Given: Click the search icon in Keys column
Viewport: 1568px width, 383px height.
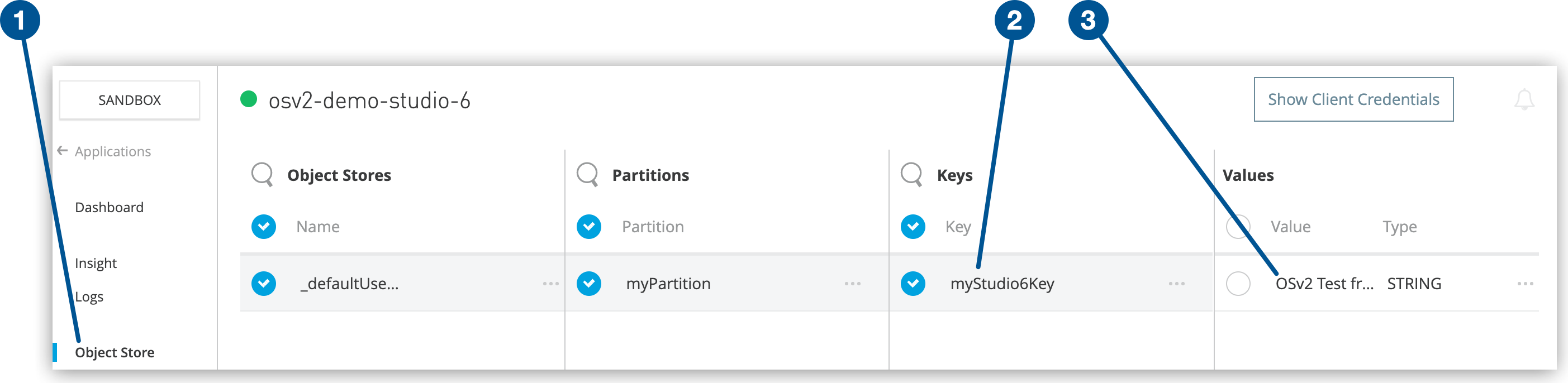Looking at the screenshot, I should [911, 175].
